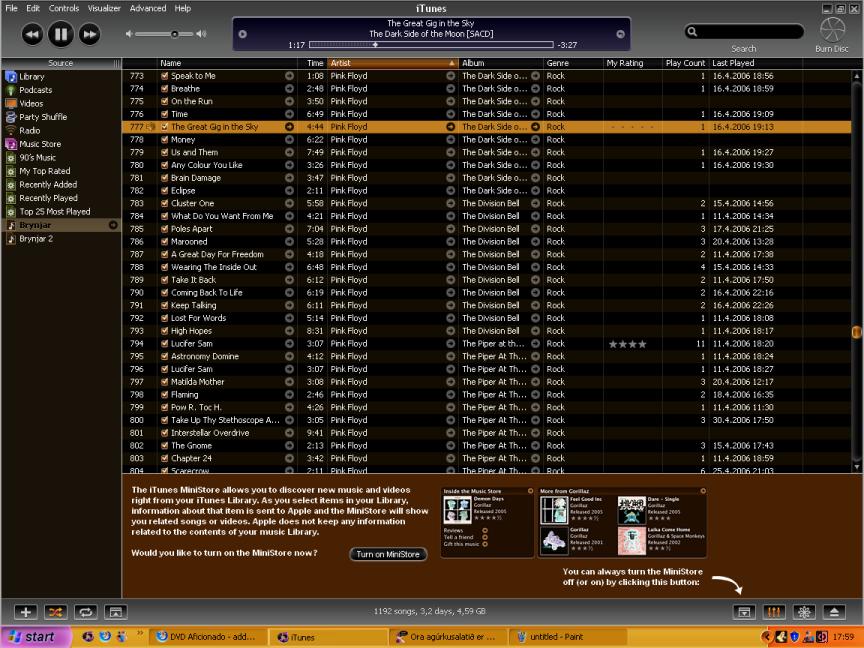Viewport: 864px width, 648px height.
Task: Uncheck the On the Run checkbox
Action: [164, 101]
